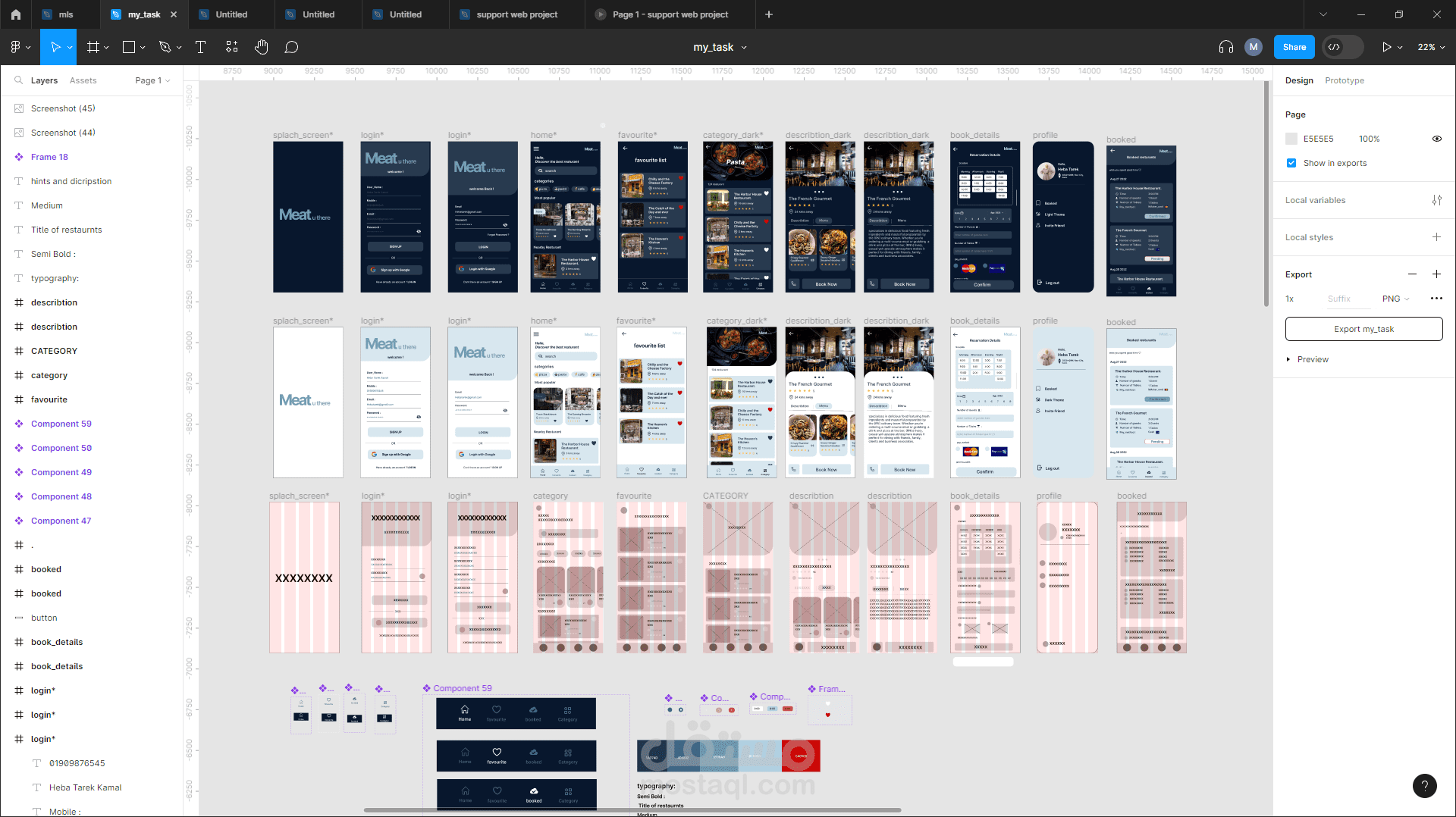Click the canvas horizontal scrollbar
Screen dimensions: 1456x817
[x=632, y=810]
